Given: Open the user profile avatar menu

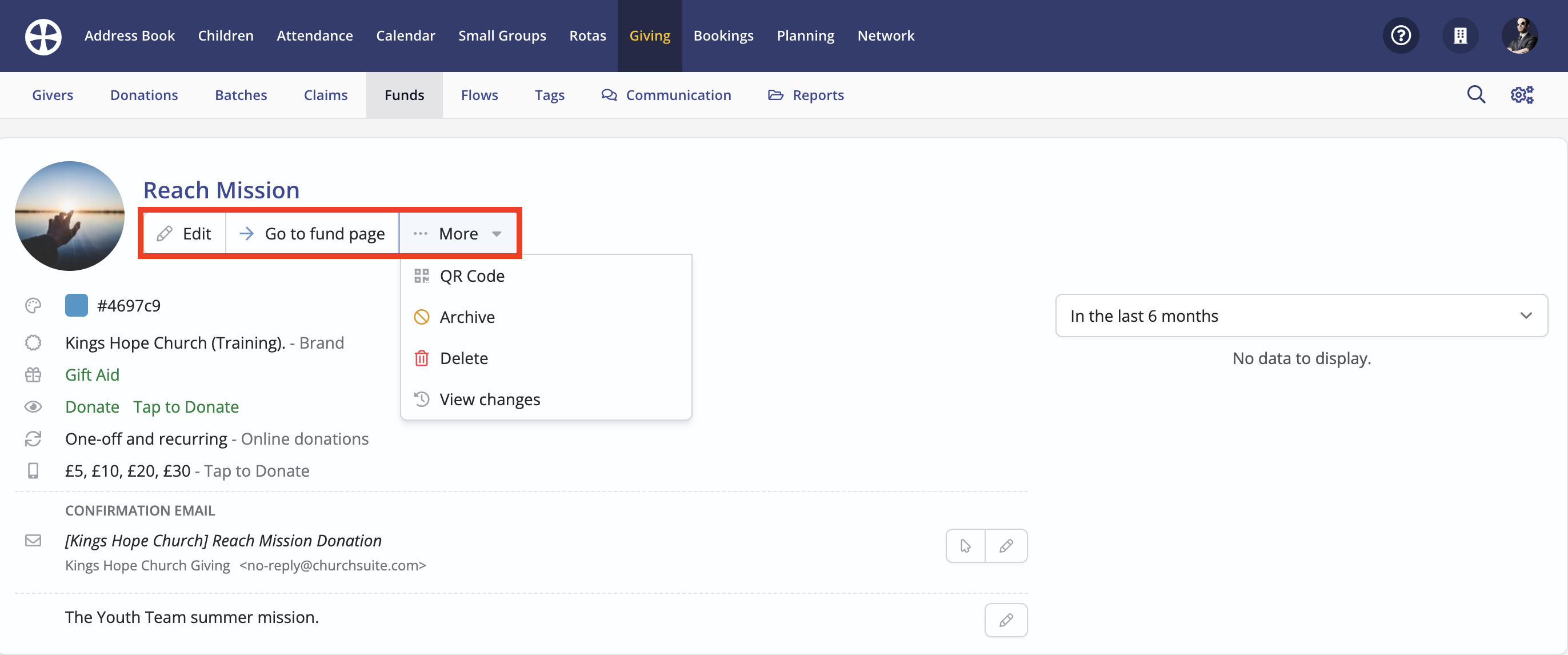Looking at the screenshot, I should point(1519,36).
